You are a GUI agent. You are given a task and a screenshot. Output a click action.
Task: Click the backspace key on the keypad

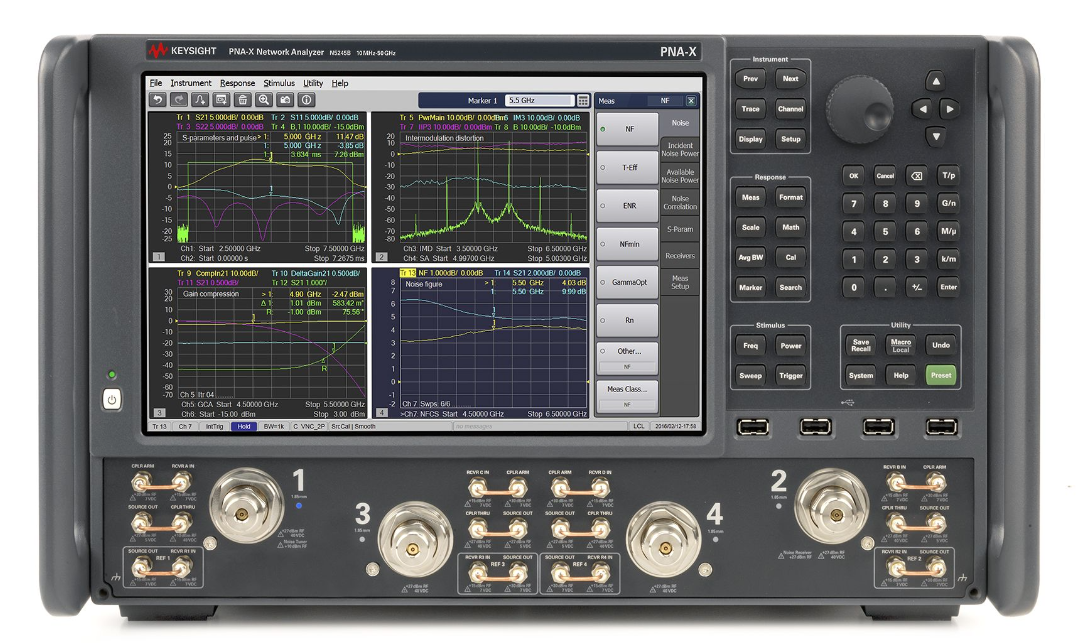point(917,176)
